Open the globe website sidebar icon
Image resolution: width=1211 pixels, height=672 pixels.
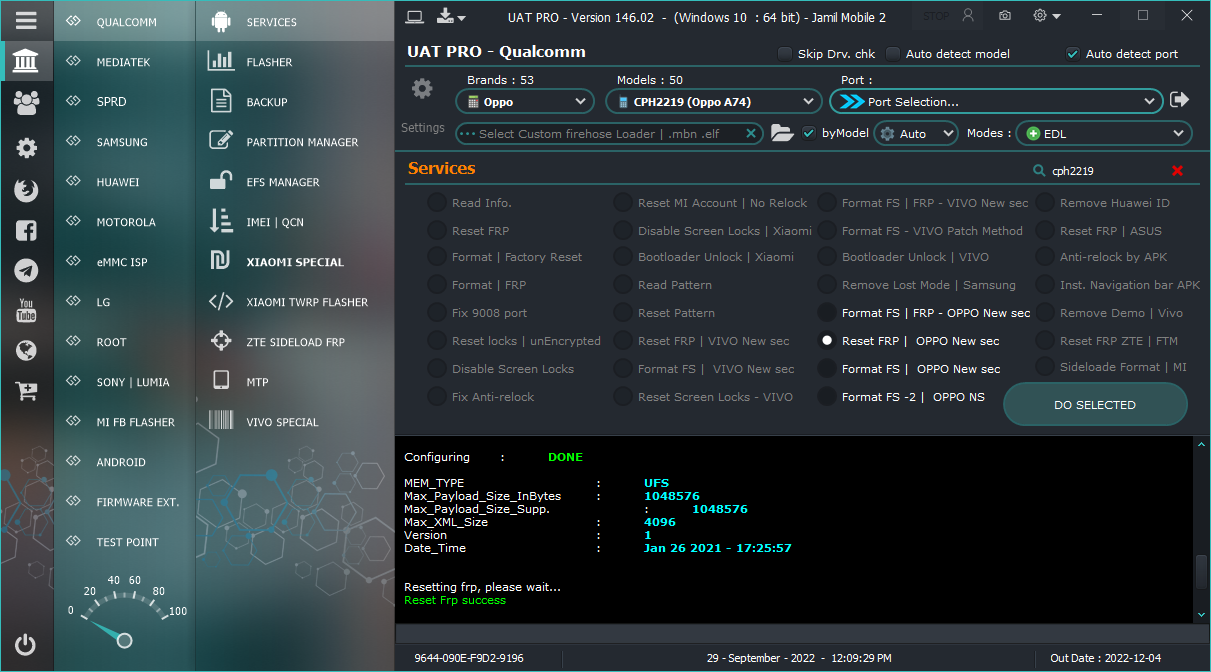coord(26,350)
